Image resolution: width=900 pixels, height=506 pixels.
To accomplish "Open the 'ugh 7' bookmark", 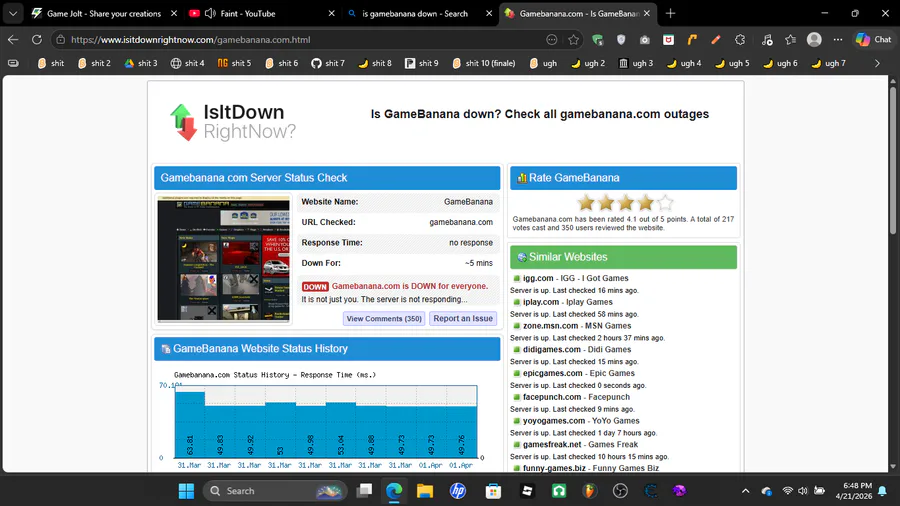I will [x=828, y=63].
